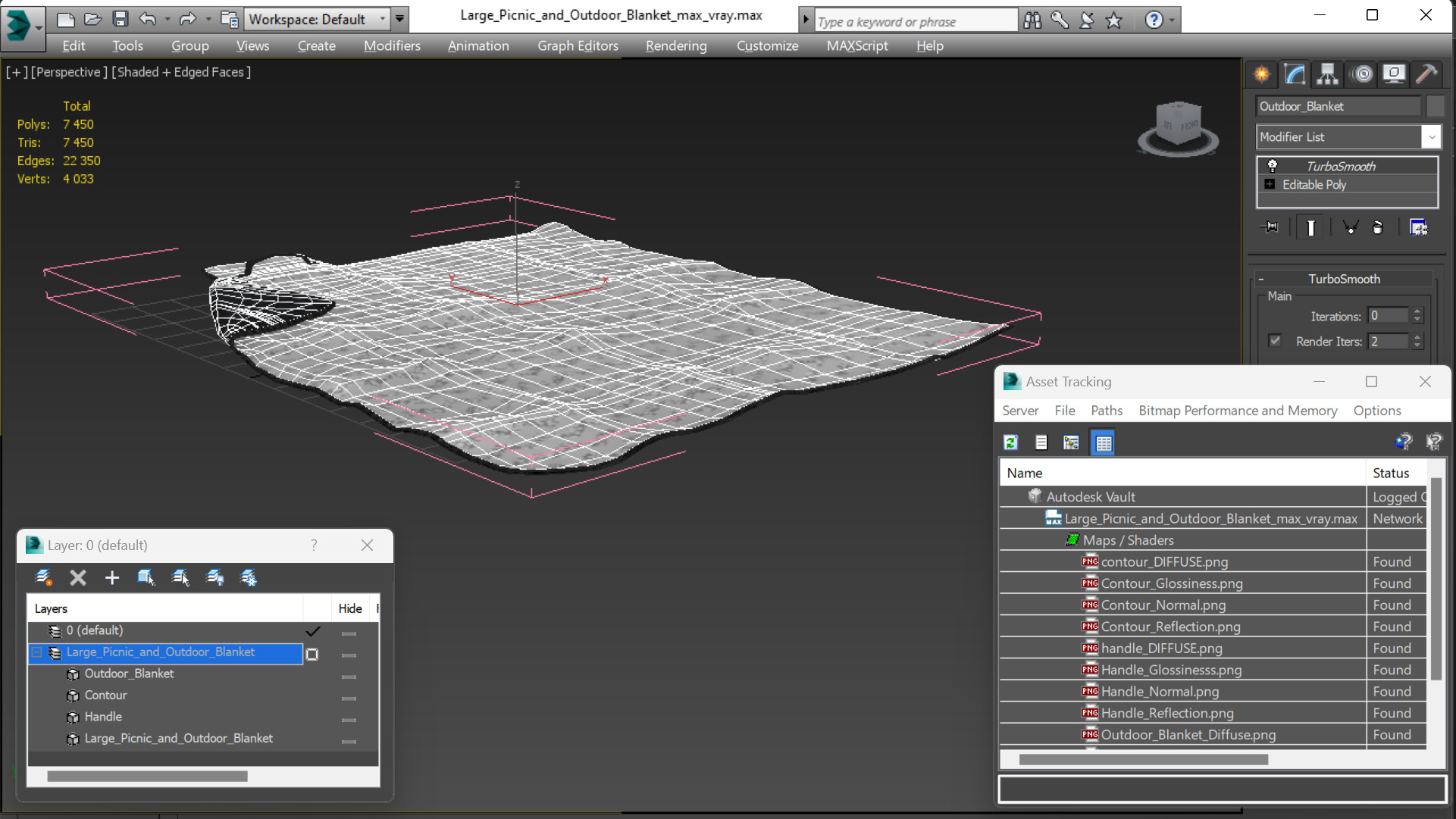Image resolution: width=1456 pixels, height=819 pixels.
Task: Collapse the Large_Picnic_and_Outdoor_Blanket layer
Action: pyautogui.click(x=37, y=652)
